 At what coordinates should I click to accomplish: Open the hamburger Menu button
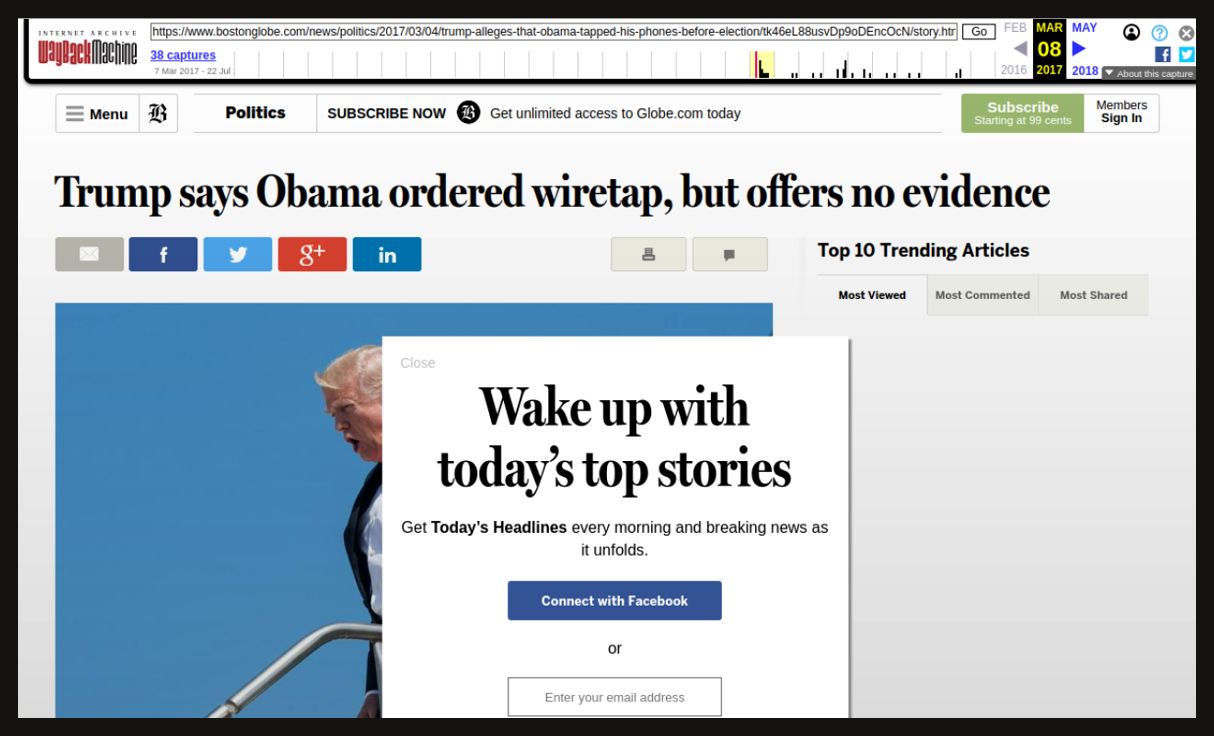tap(97, 113)
